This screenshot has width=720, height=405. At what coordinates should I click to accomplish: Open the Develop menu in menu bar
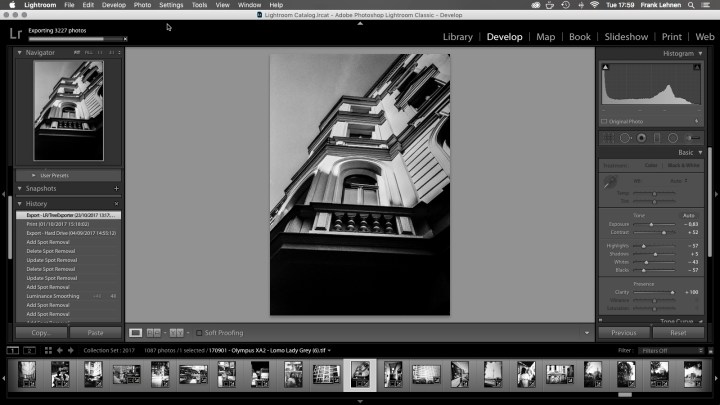tap(114, 5)
